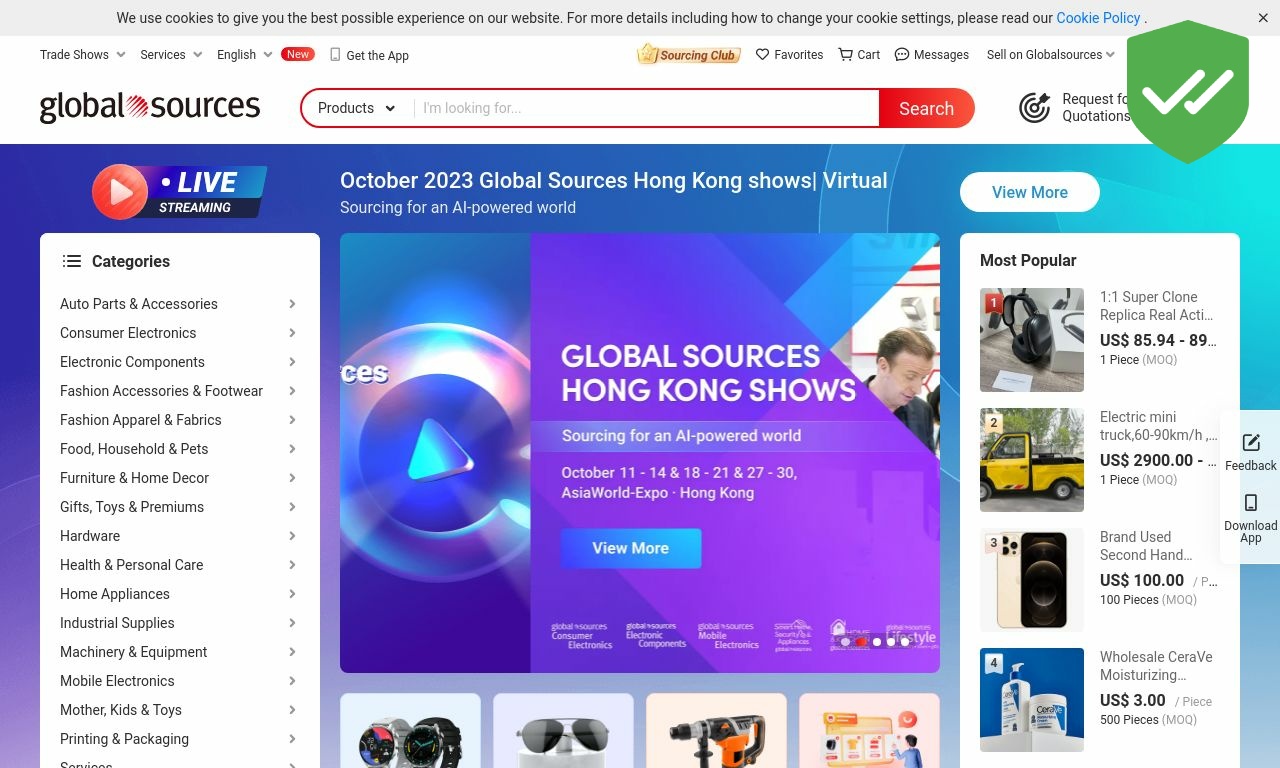The image size is (1280, 768).
Task: Open the Trade Shows dropdown
Action: (83, 55)
